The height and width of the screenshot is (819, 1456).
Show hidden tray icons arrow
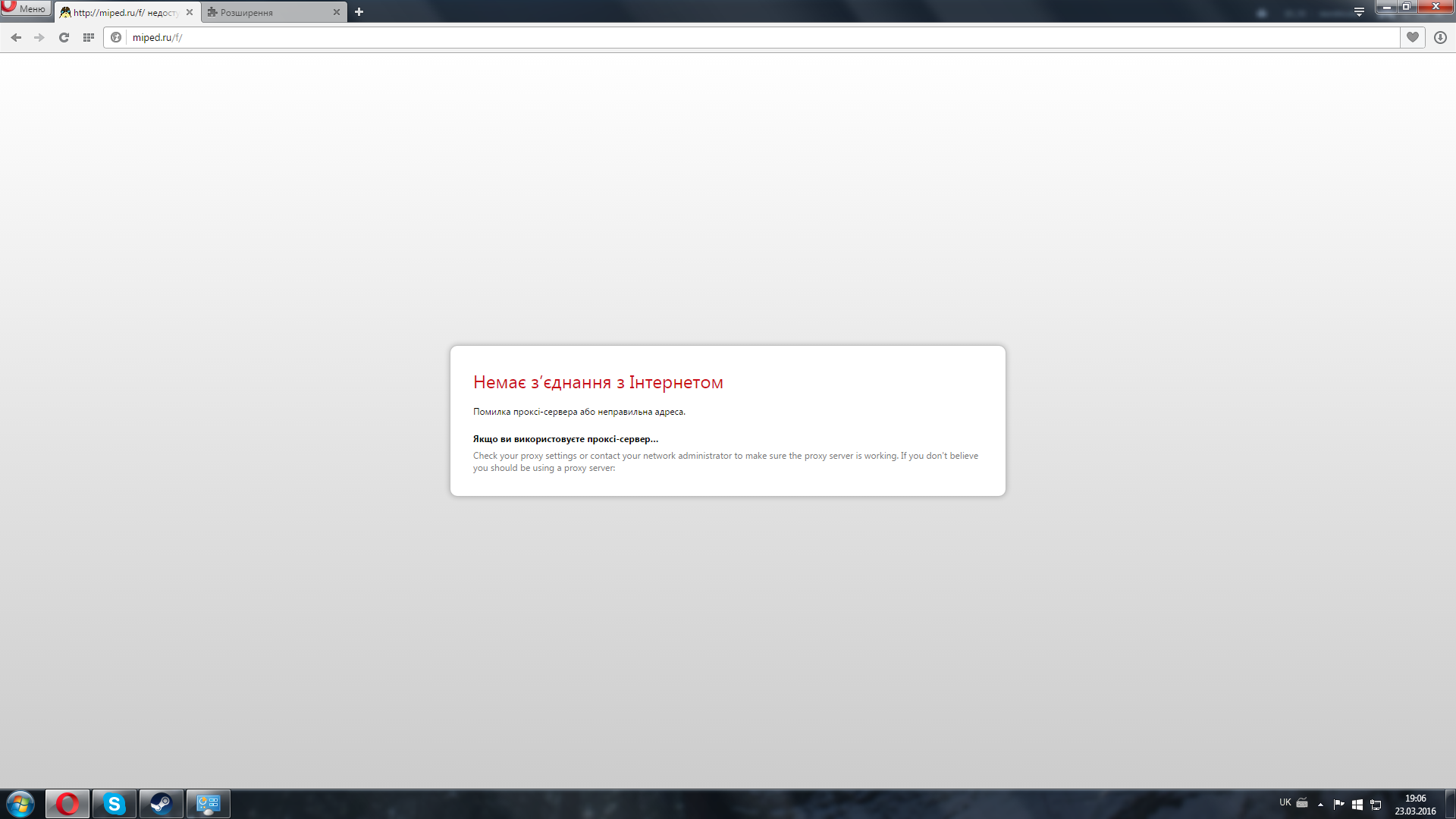click(x=1320, y=805)
